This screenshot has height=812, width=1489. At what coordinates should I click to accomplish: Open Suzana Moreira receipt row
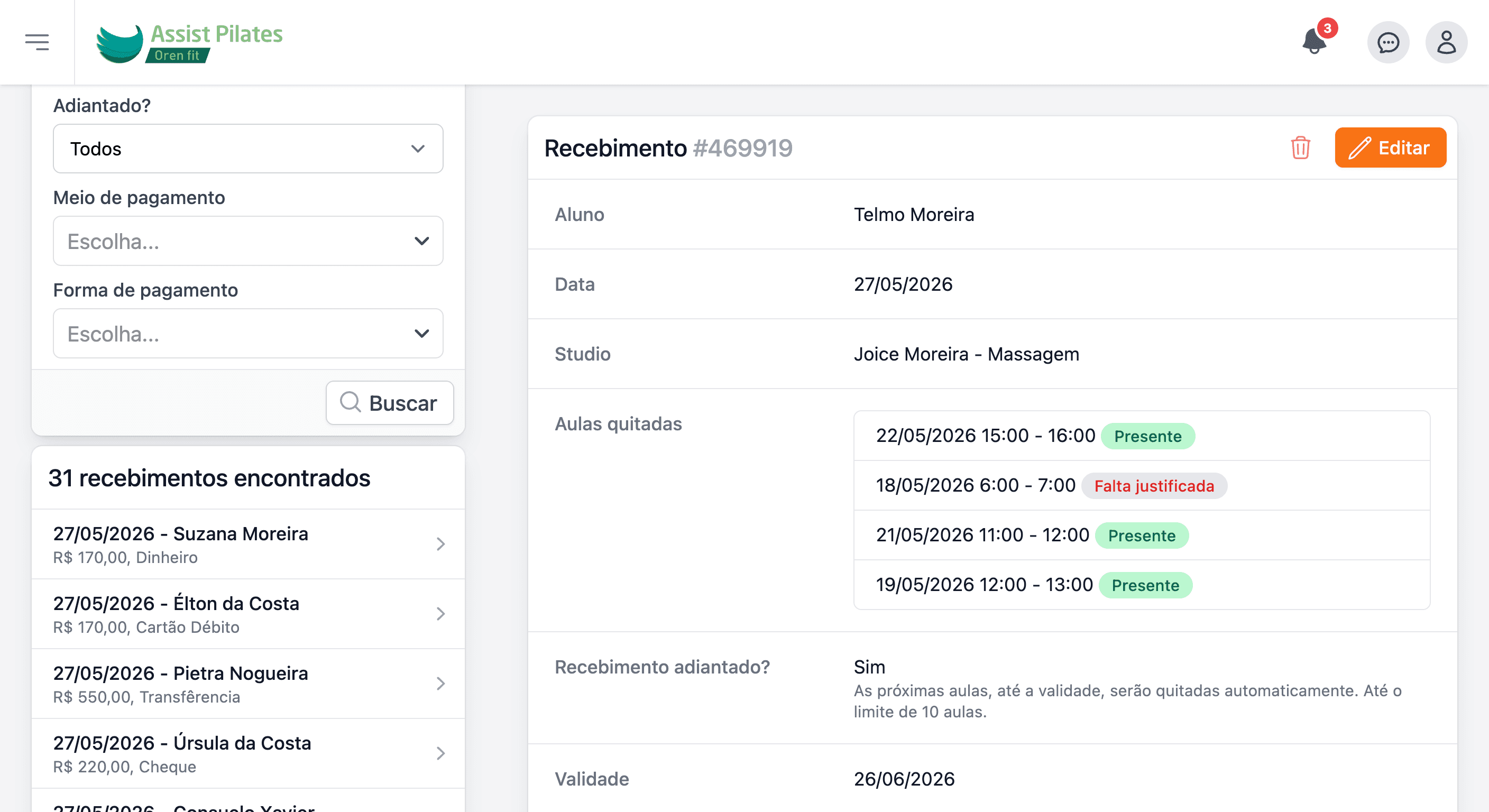(x=248, y=545)
